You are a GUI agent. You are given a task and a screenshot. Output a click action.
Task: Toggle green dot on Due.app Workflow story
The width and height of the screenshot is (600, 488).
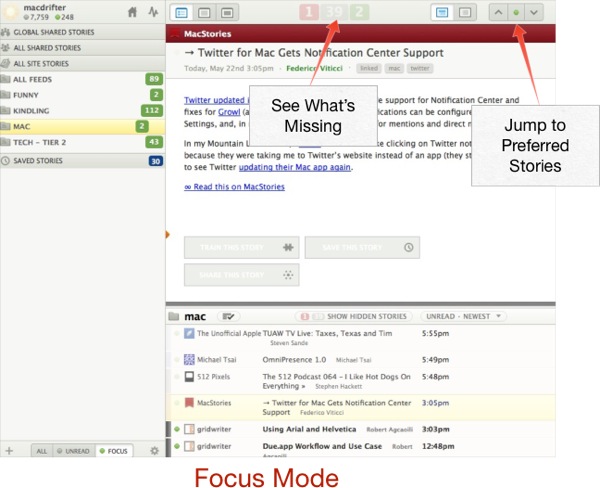(177, 446)
